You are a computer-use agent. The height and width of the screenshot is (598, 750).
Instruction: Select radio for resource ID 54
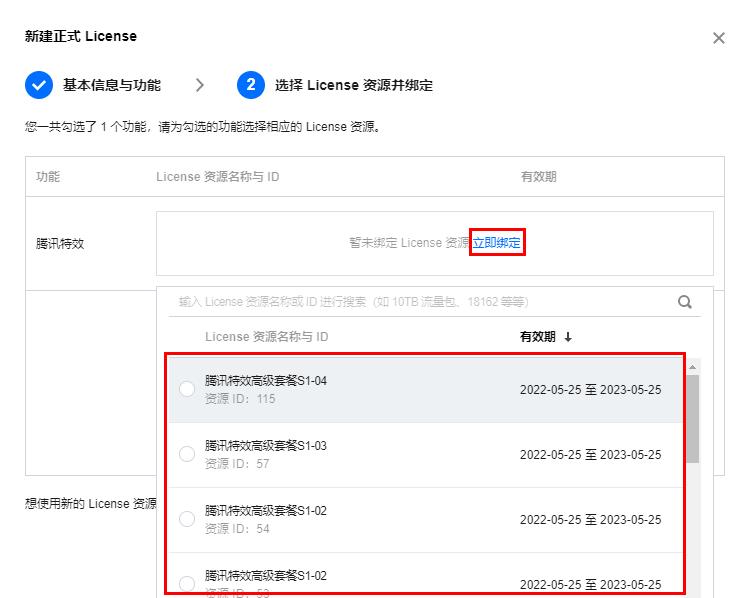pyautogui.click(x=187, y=519)
